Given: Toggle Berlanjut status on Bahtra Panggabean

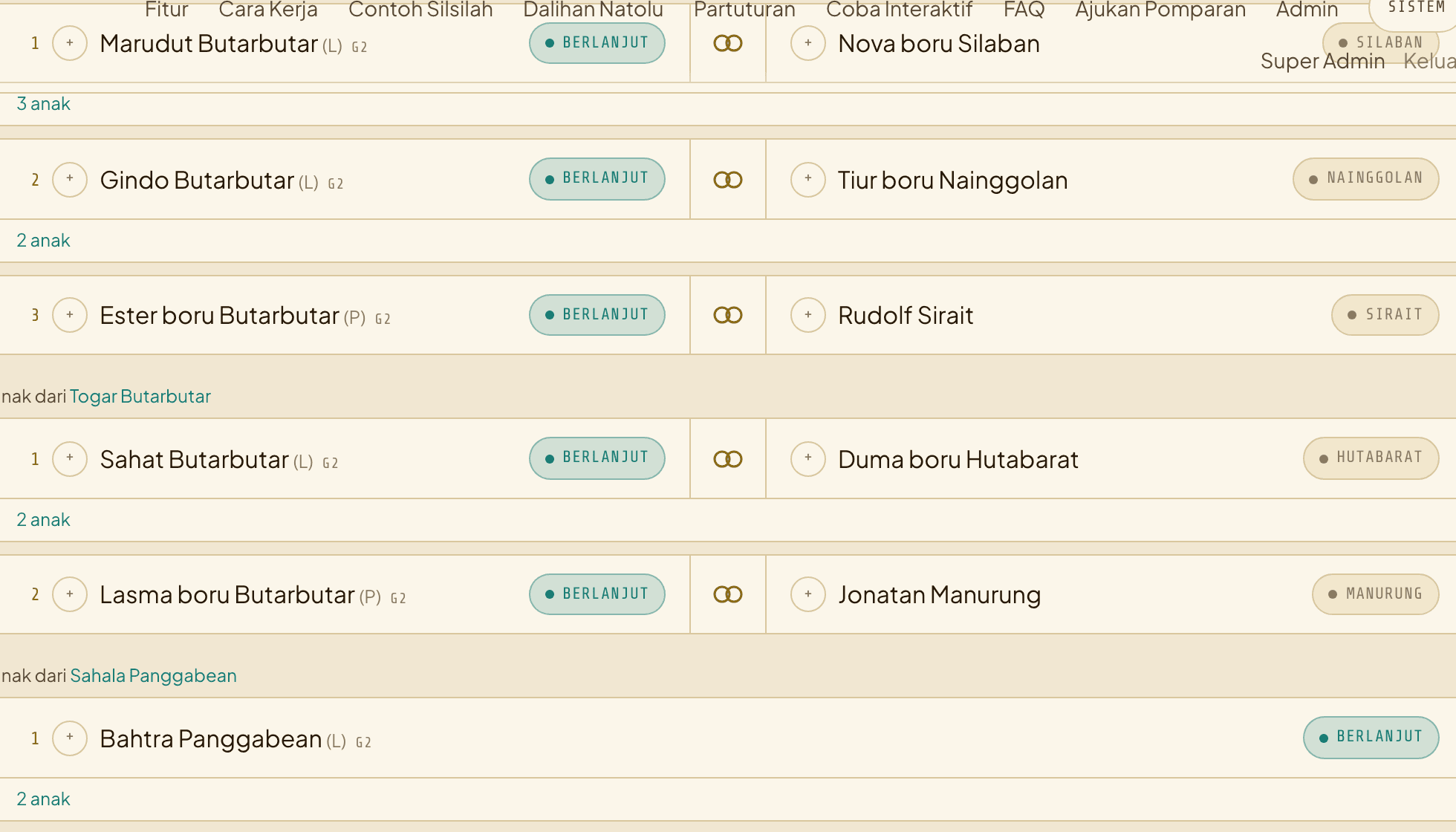Looking at the screenshot, I should click(1371, 737).
